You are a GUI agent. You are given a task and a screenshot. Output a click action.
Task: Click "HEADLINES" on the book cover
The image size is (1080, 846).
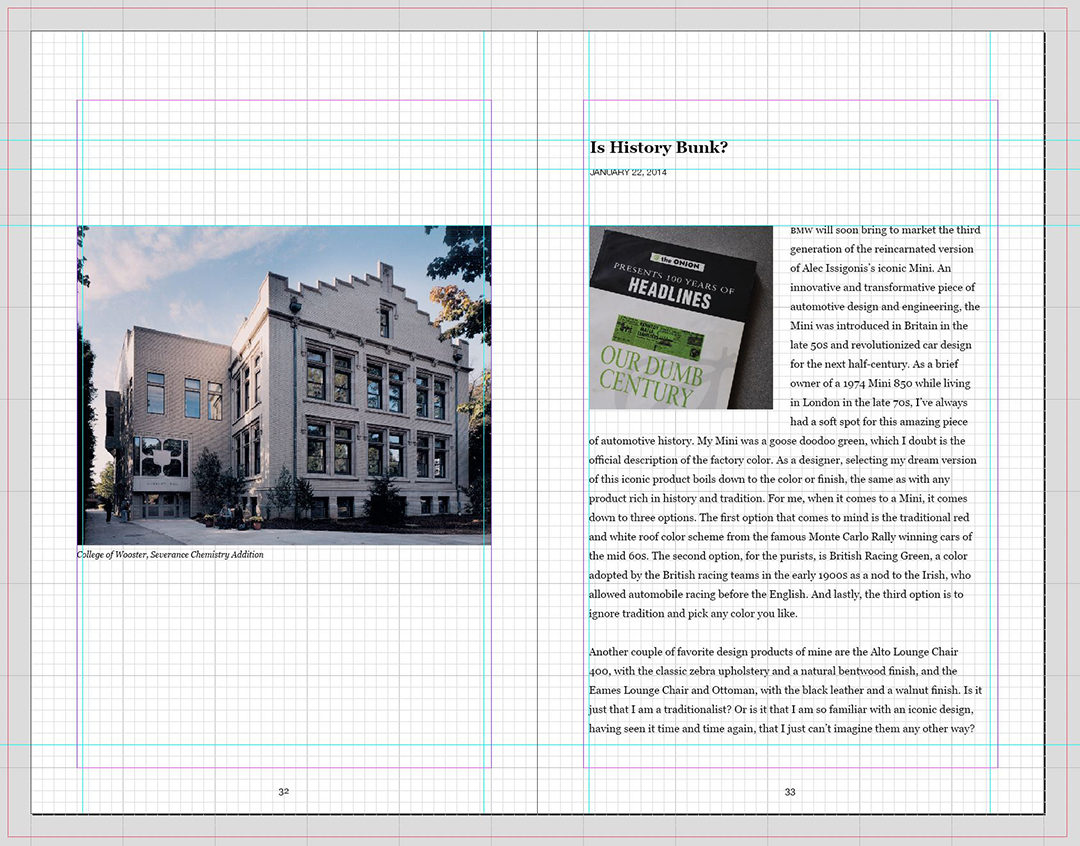tap(668, 292)
